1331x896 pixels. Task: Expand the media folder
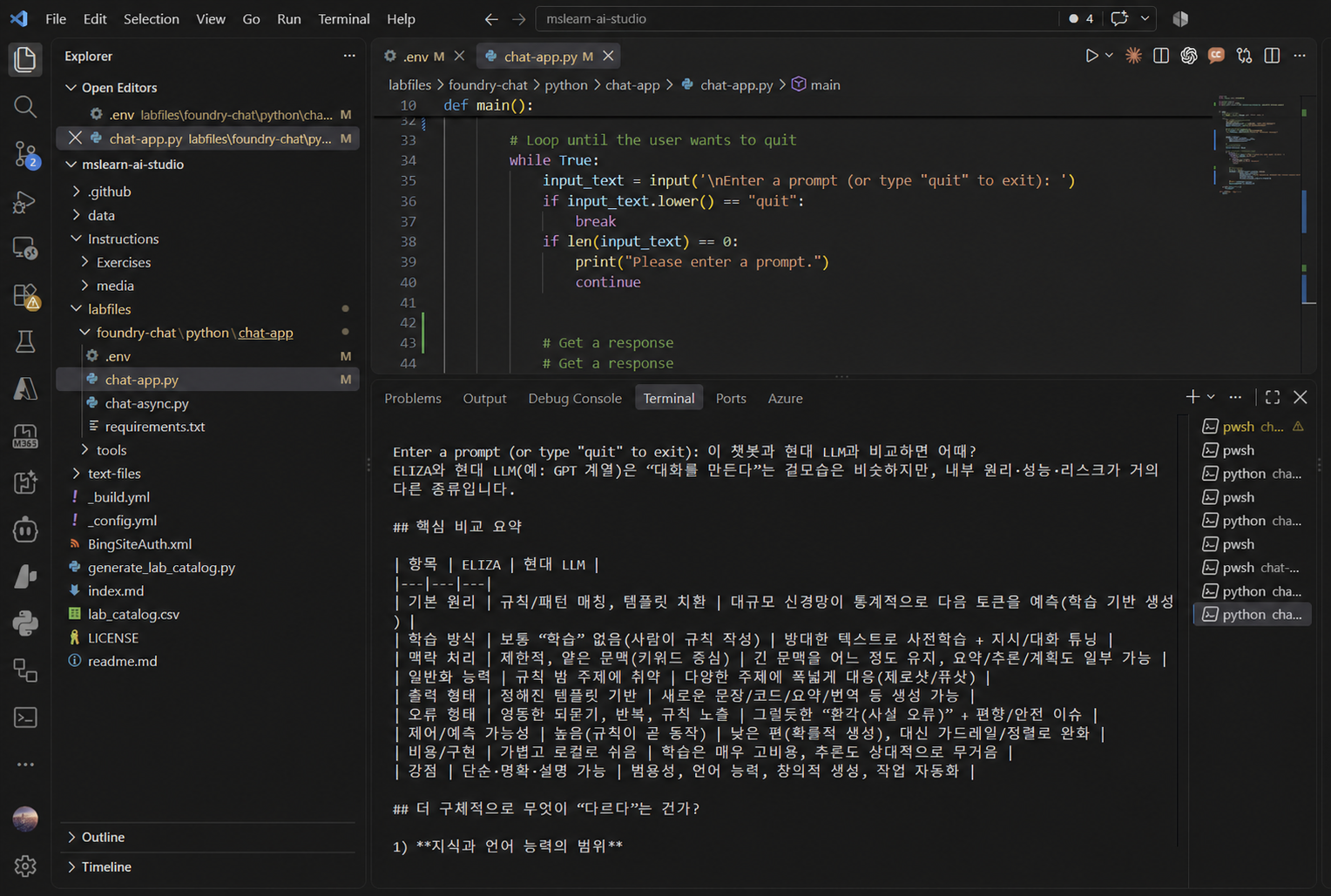coord(208,286)
